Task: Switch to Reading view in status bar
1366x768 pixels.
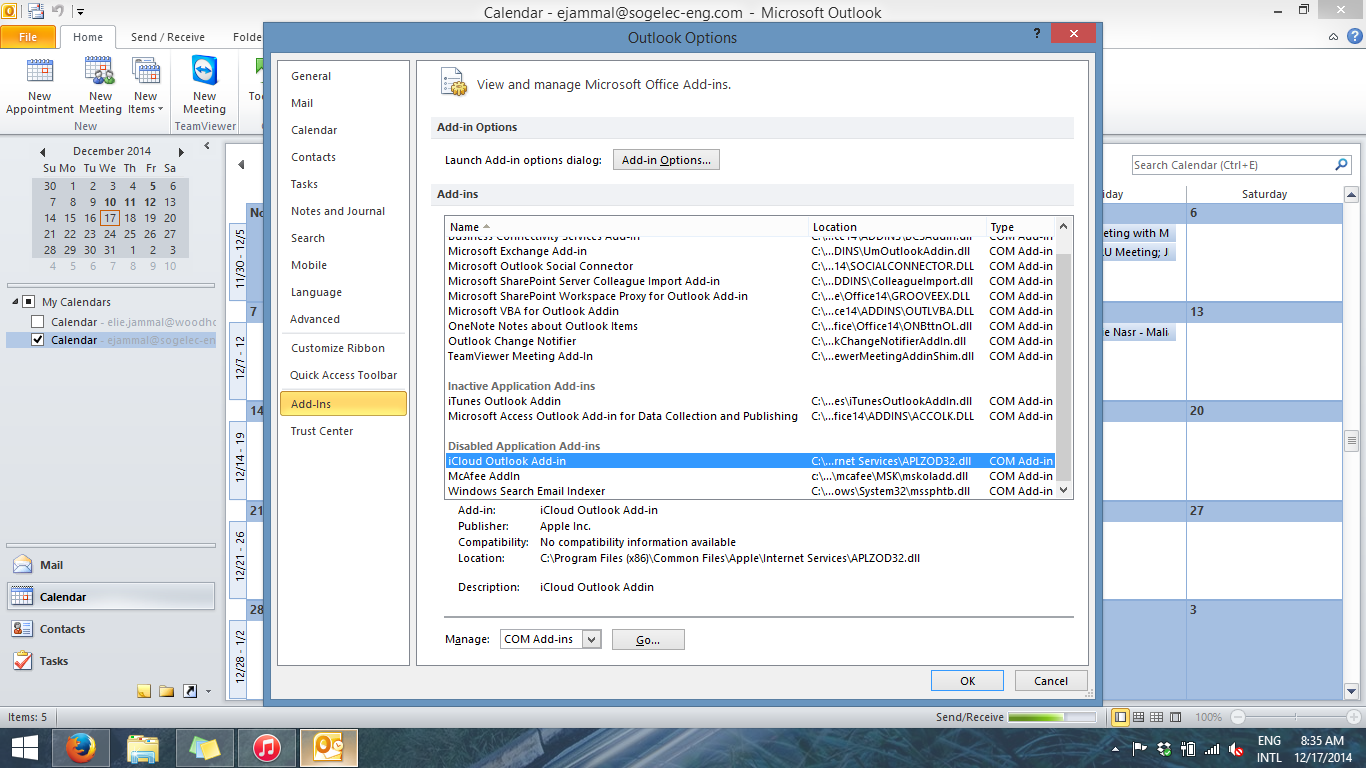Action: [x=1175, y=717]
